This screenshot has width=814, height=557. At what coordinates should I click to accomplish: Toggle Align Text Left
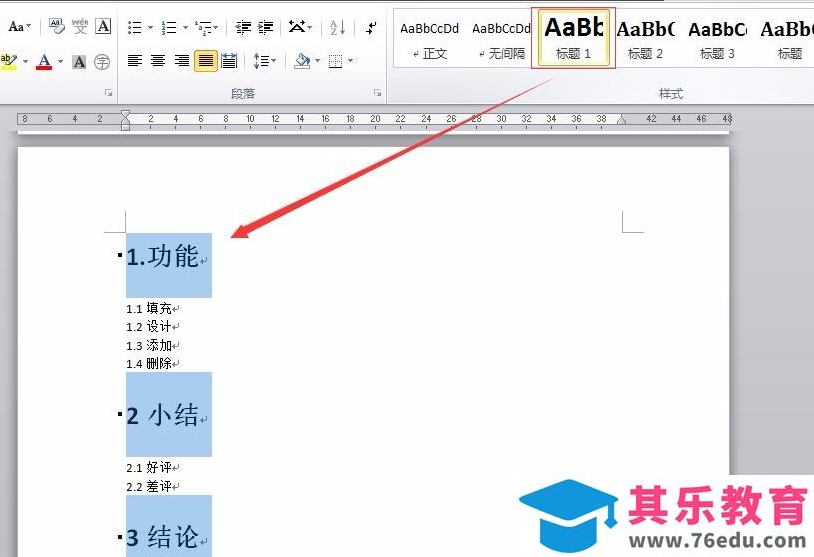(135, 61)
